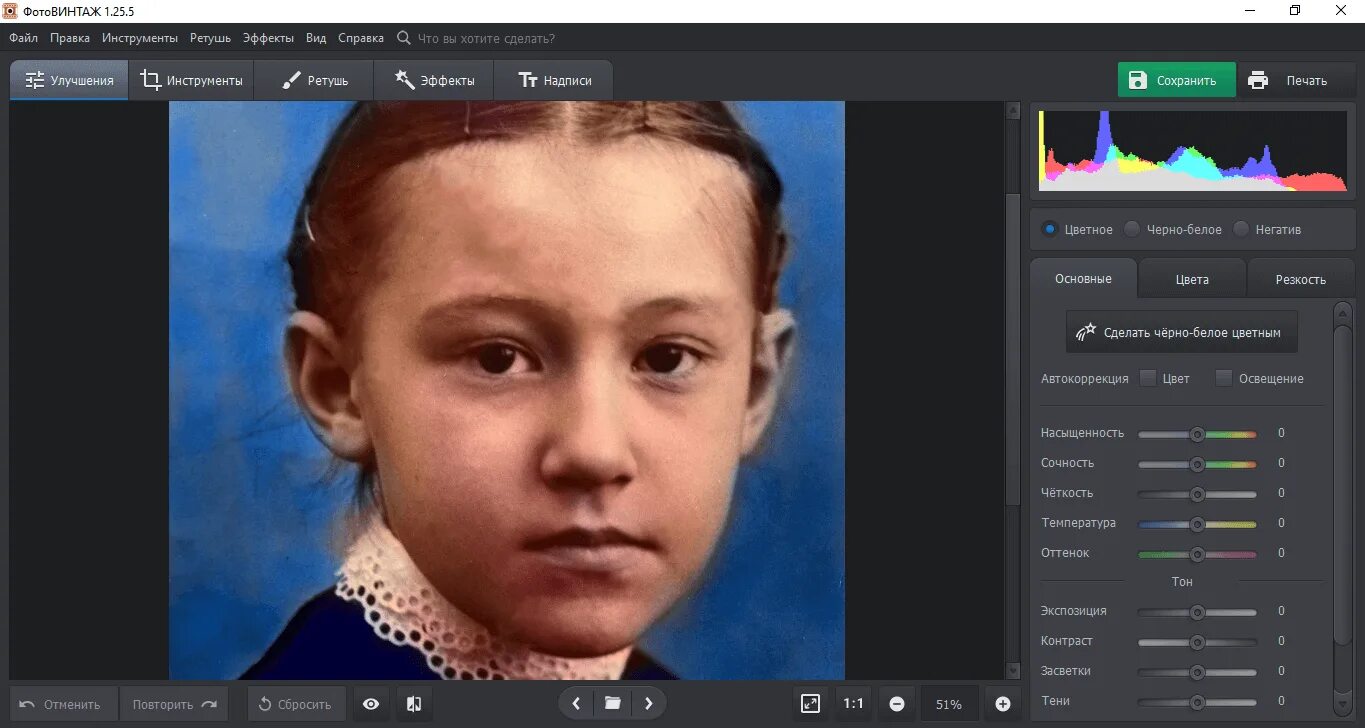Click the Температура slider handle
Screen dimensions: 1365x728
tap(1196, 524)
